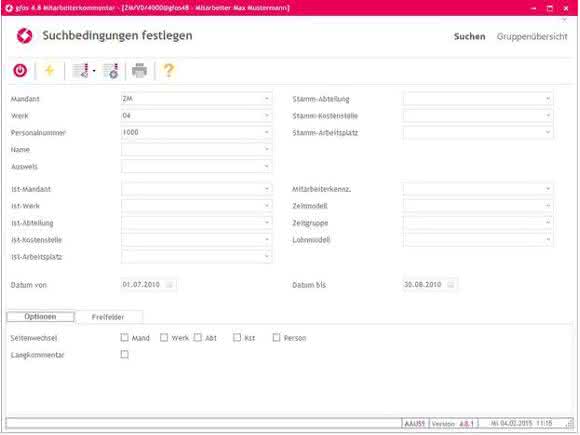Viewport: 580px width, 435px height.
Task: Click the gfos logo beside the heading
Action: tap(24, 36)
